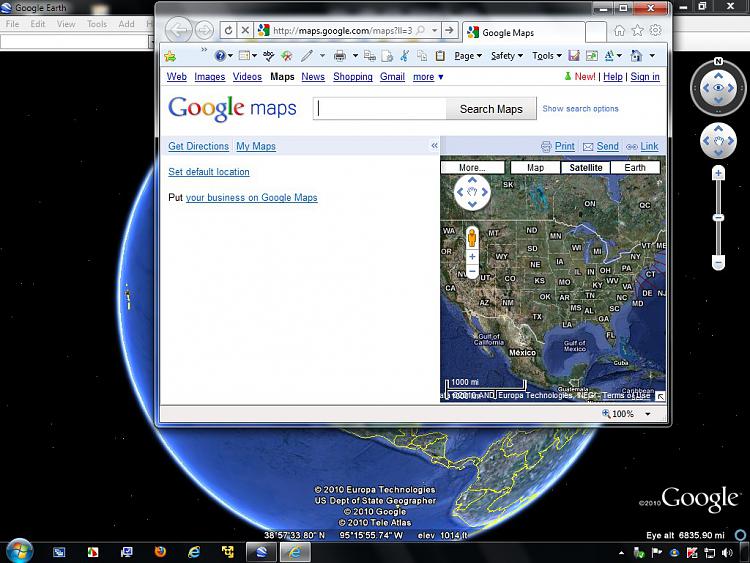Open the More... map layers button
Screen dimensions: 750x563
pos(472,167)
